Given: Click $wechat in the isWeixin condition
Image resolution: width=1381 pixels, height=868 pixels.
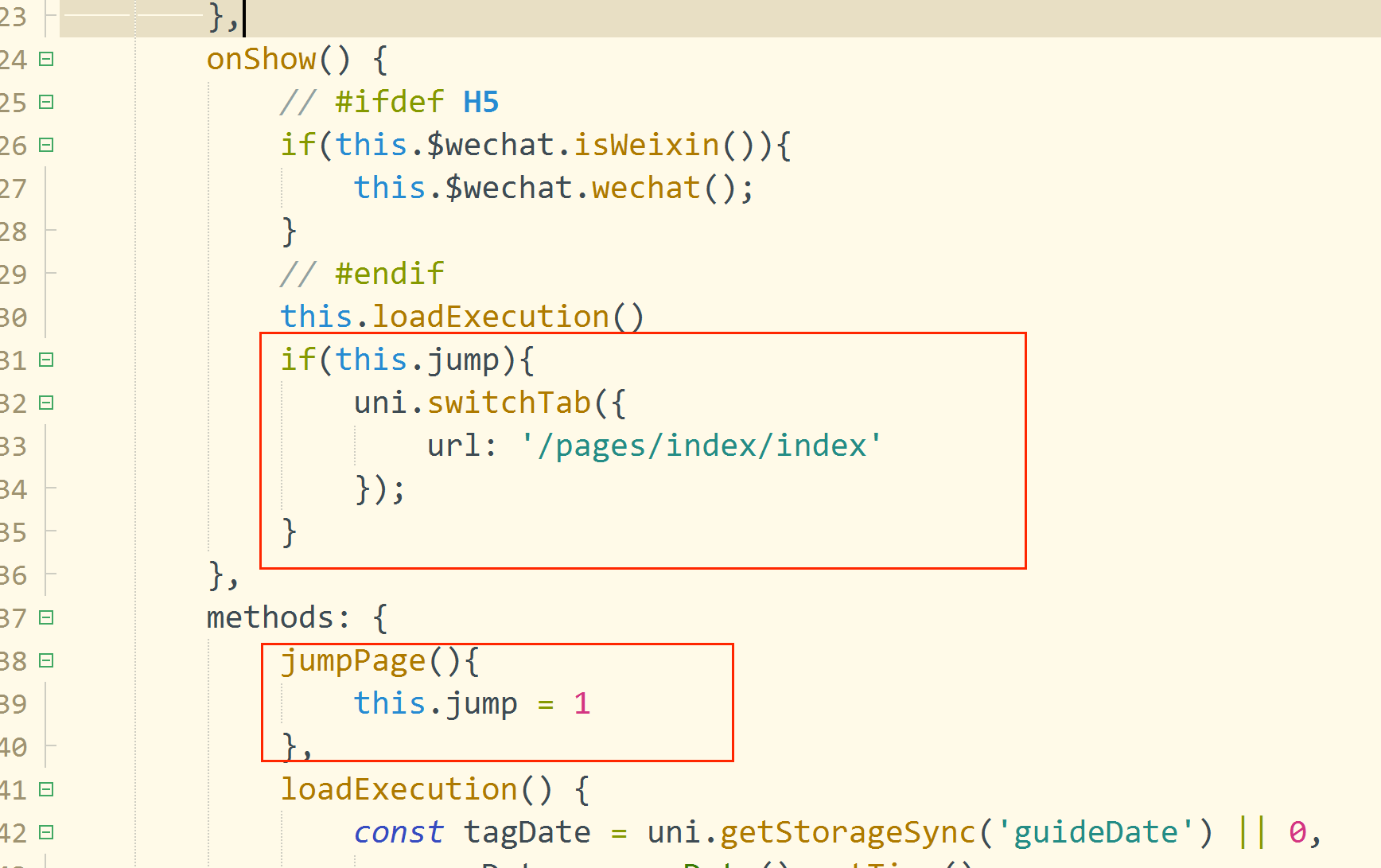Looking at the screenshot, I should click(x=490, y=146).
